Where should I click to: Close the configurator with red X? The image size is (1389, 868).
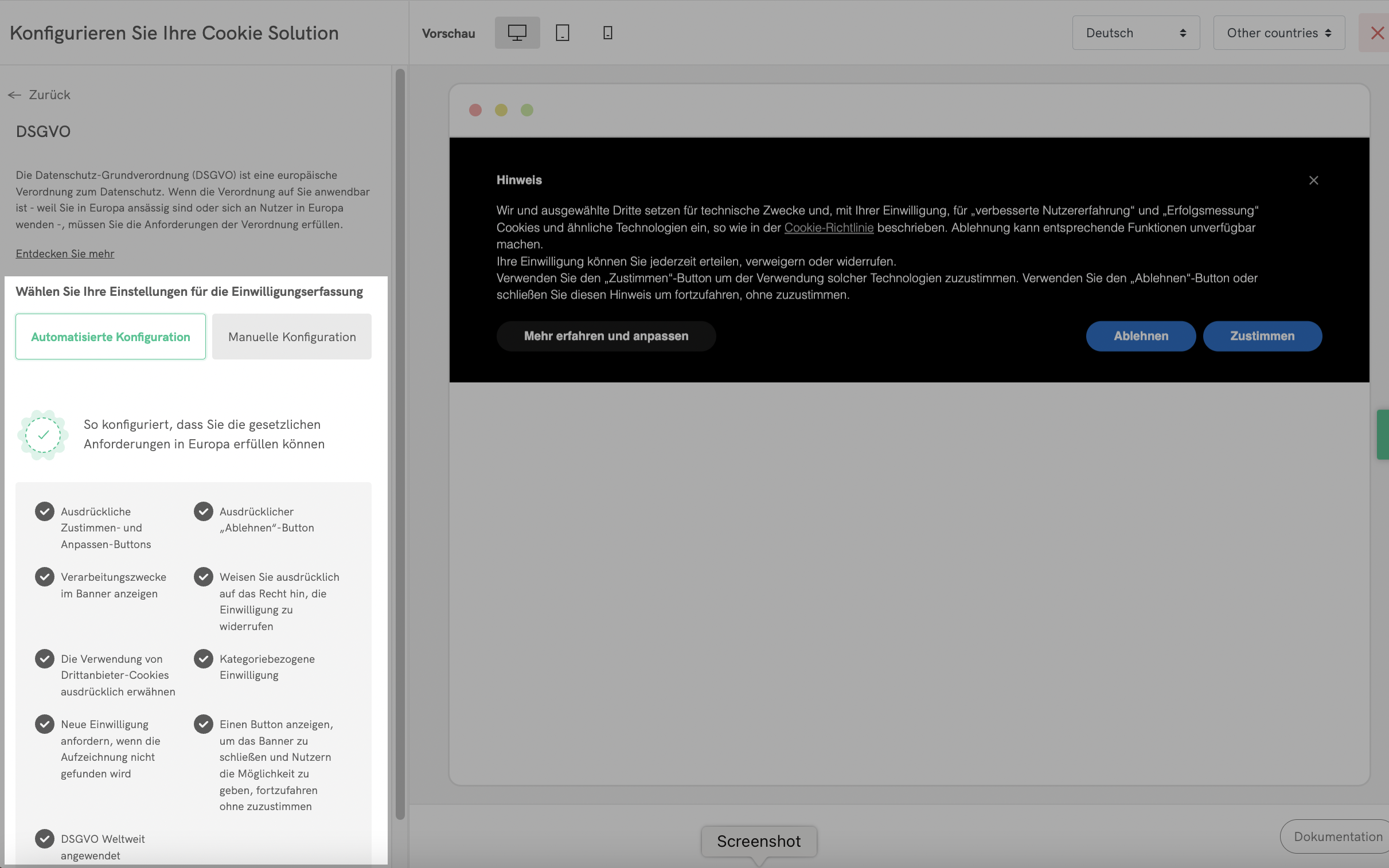coord(1376,33)
